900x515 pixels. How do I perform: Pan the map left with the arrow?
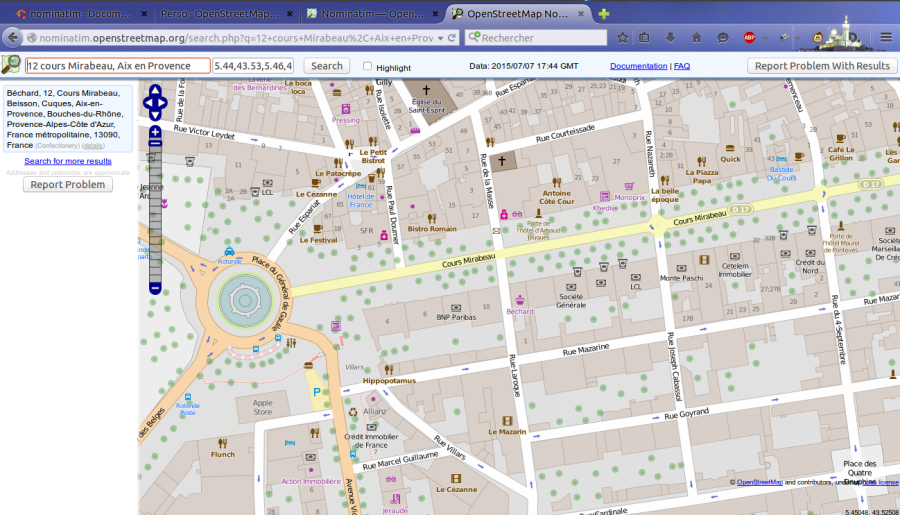(x=148, y=103)
